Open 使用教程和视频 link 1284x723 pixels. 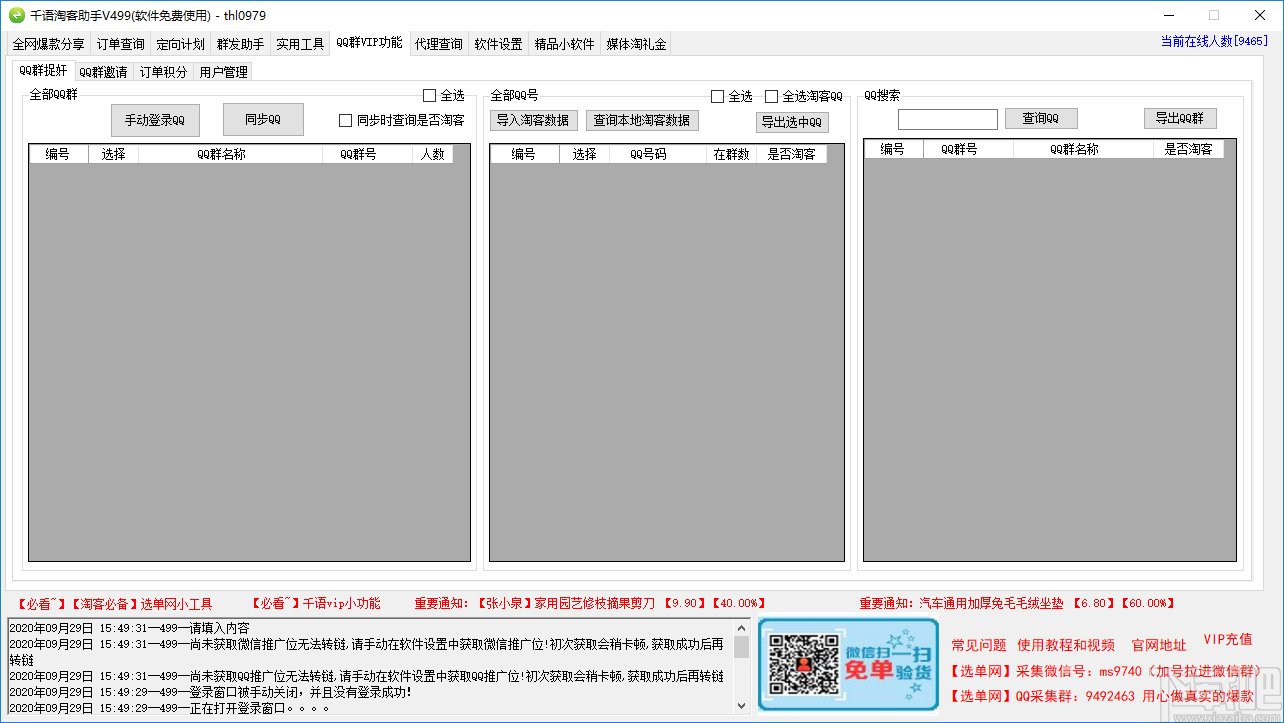tap(1066, 645)
